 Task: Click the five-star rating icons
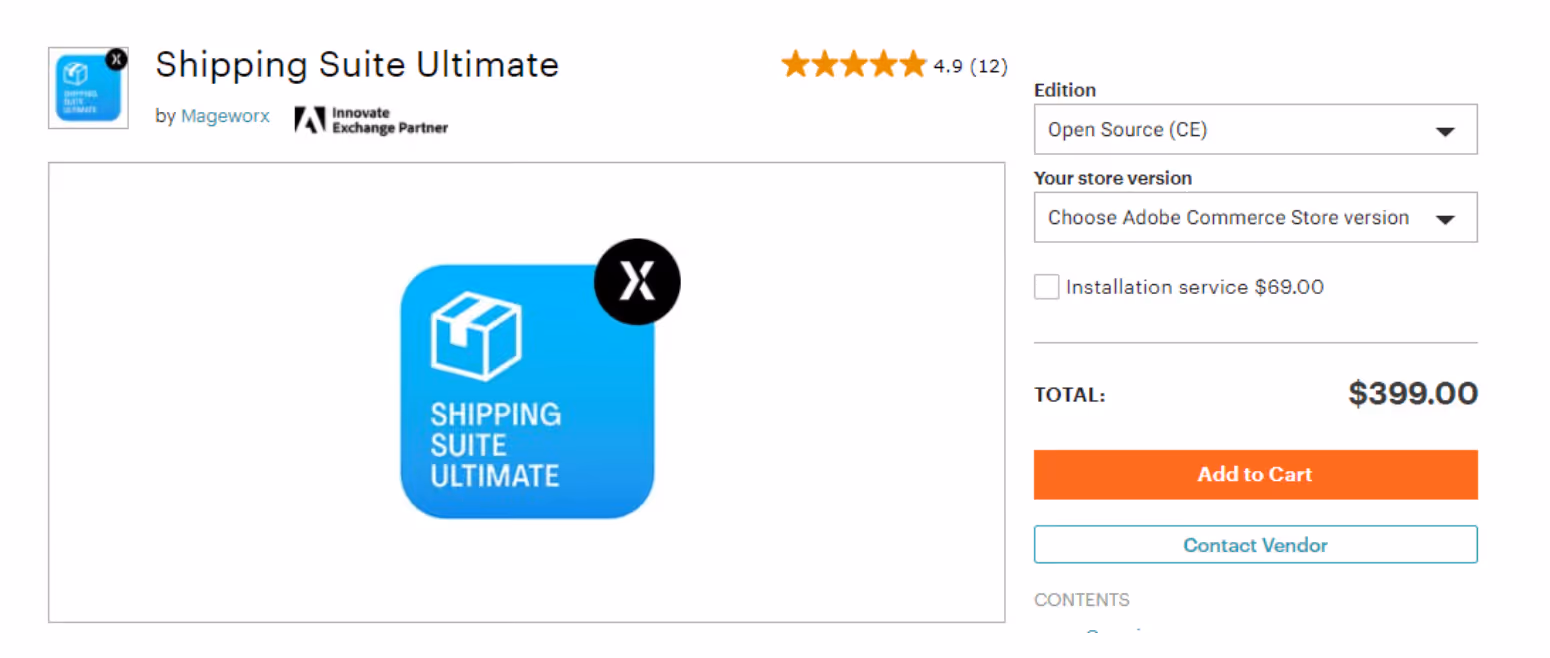click(854, 66)
